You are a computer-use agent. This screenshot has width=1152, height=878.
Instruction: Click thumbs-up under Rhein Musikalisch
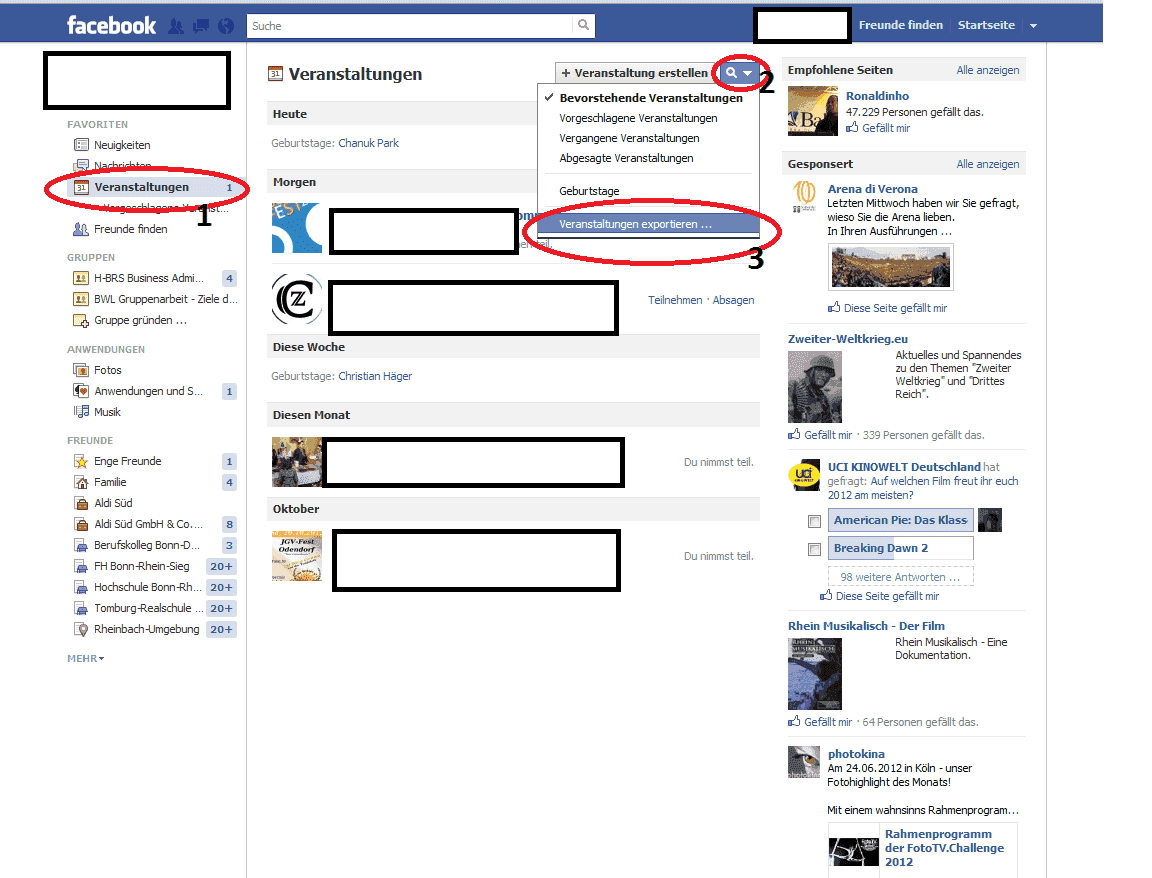tap(794, 722)
